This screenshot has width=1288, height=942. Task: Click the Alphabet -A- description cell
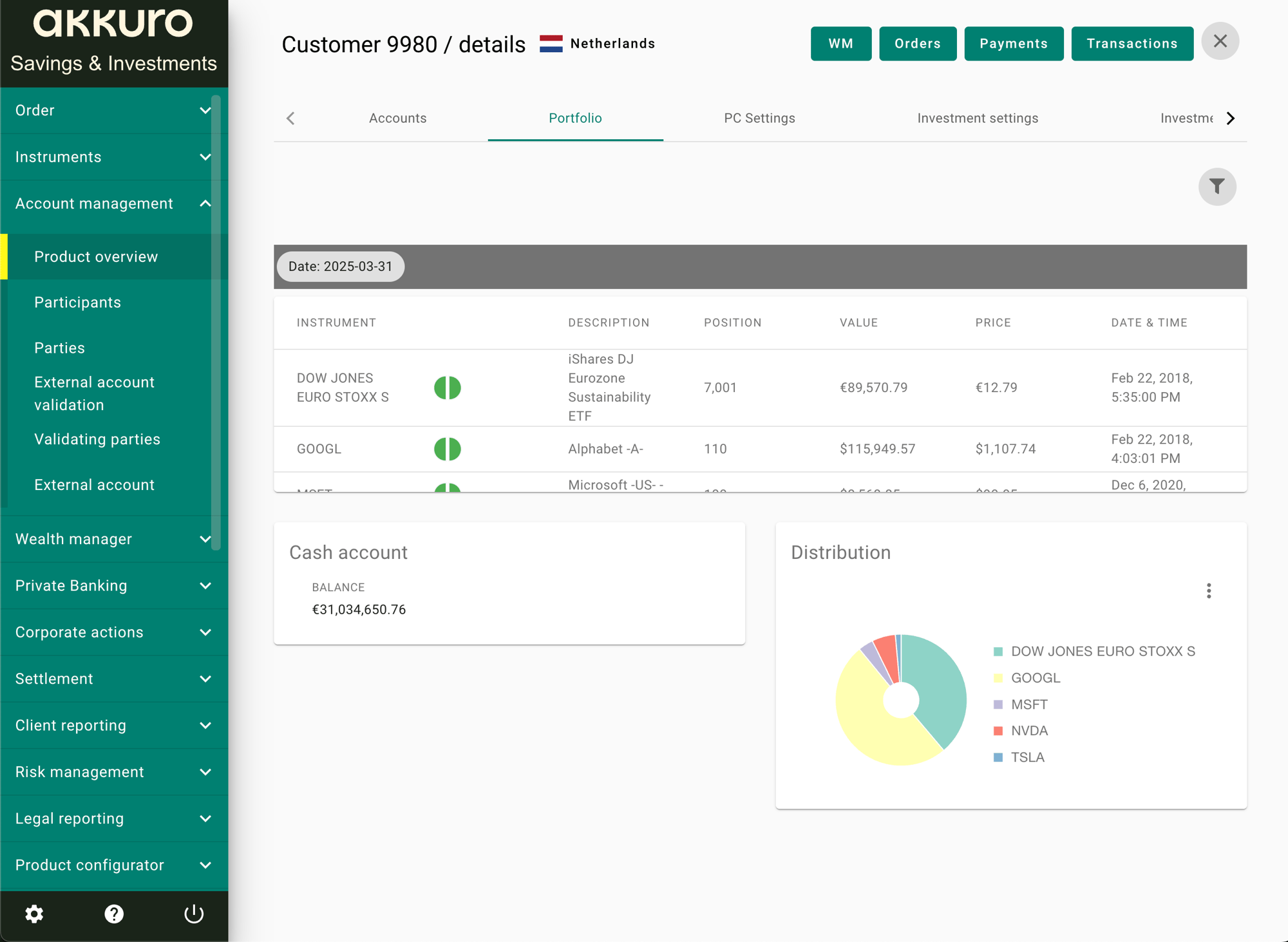(x=605, y=449)
